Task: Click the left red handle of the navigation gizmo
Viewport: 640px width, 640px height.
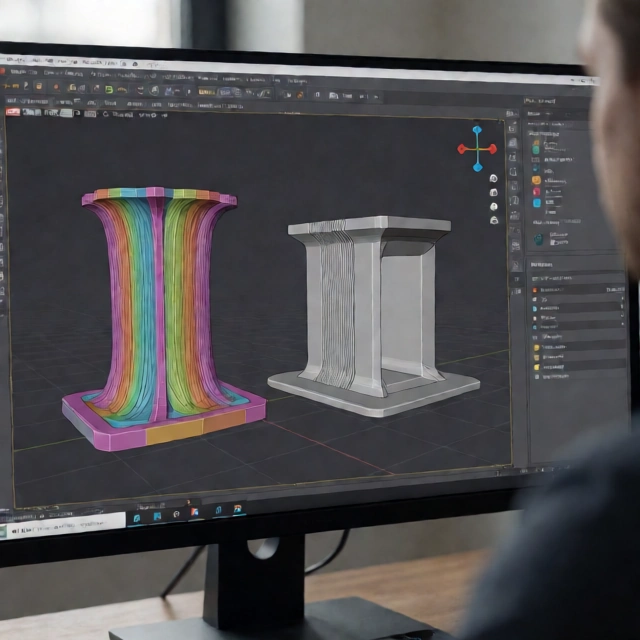Action: pyautogui.click(x=462, y=149)
